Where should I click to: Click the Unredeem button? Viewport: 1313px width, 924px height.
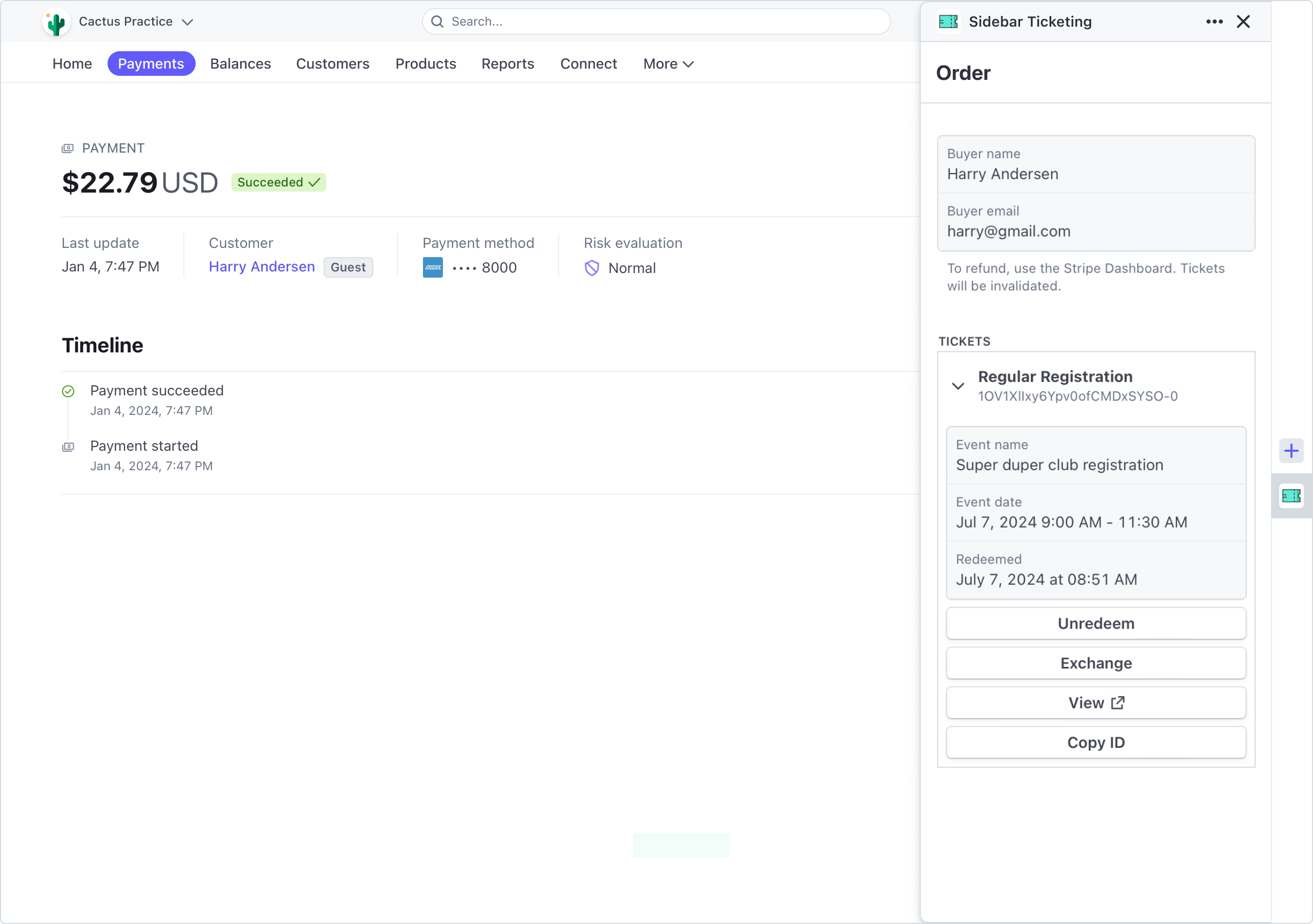click(x=1096, y=623)
